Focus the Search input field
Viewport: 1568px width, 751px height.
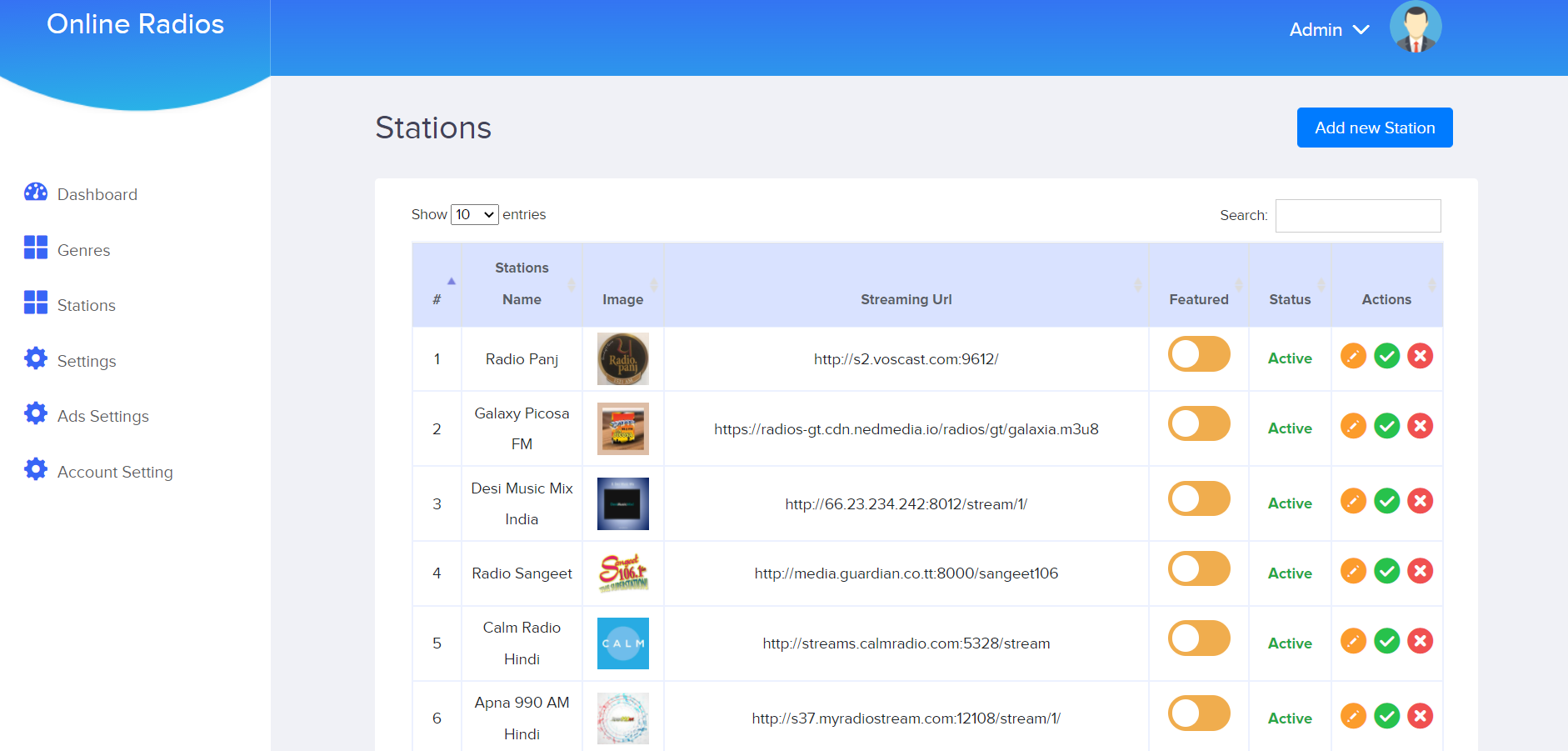click(x=1358, y=216)
